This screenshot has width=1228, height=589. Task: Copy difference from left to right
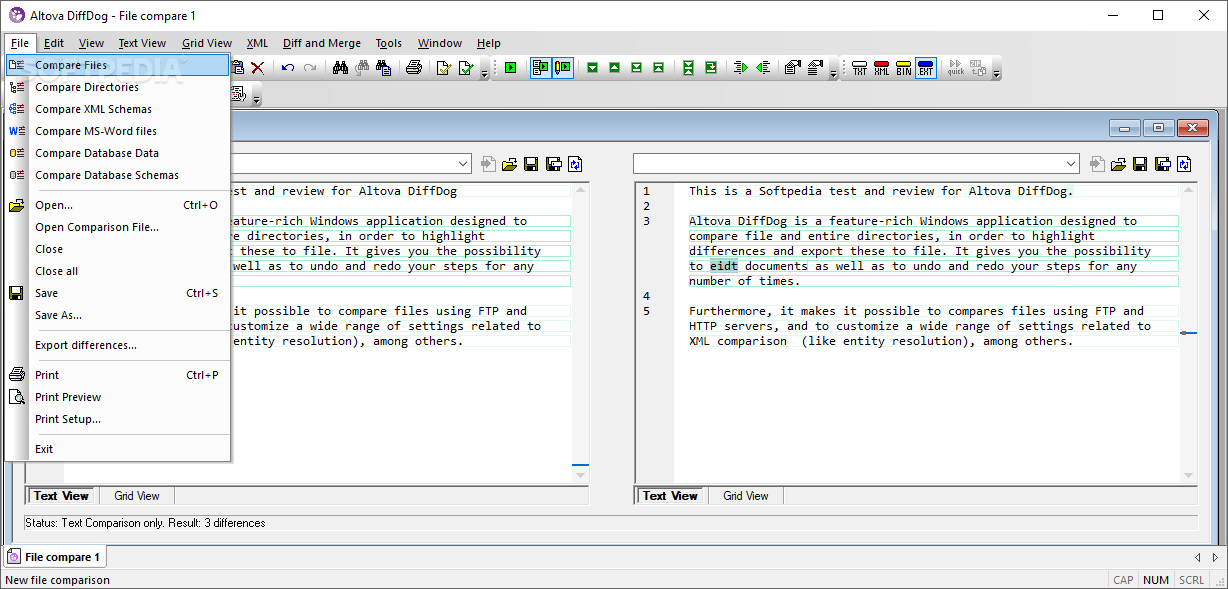click(x=740, y=68)
